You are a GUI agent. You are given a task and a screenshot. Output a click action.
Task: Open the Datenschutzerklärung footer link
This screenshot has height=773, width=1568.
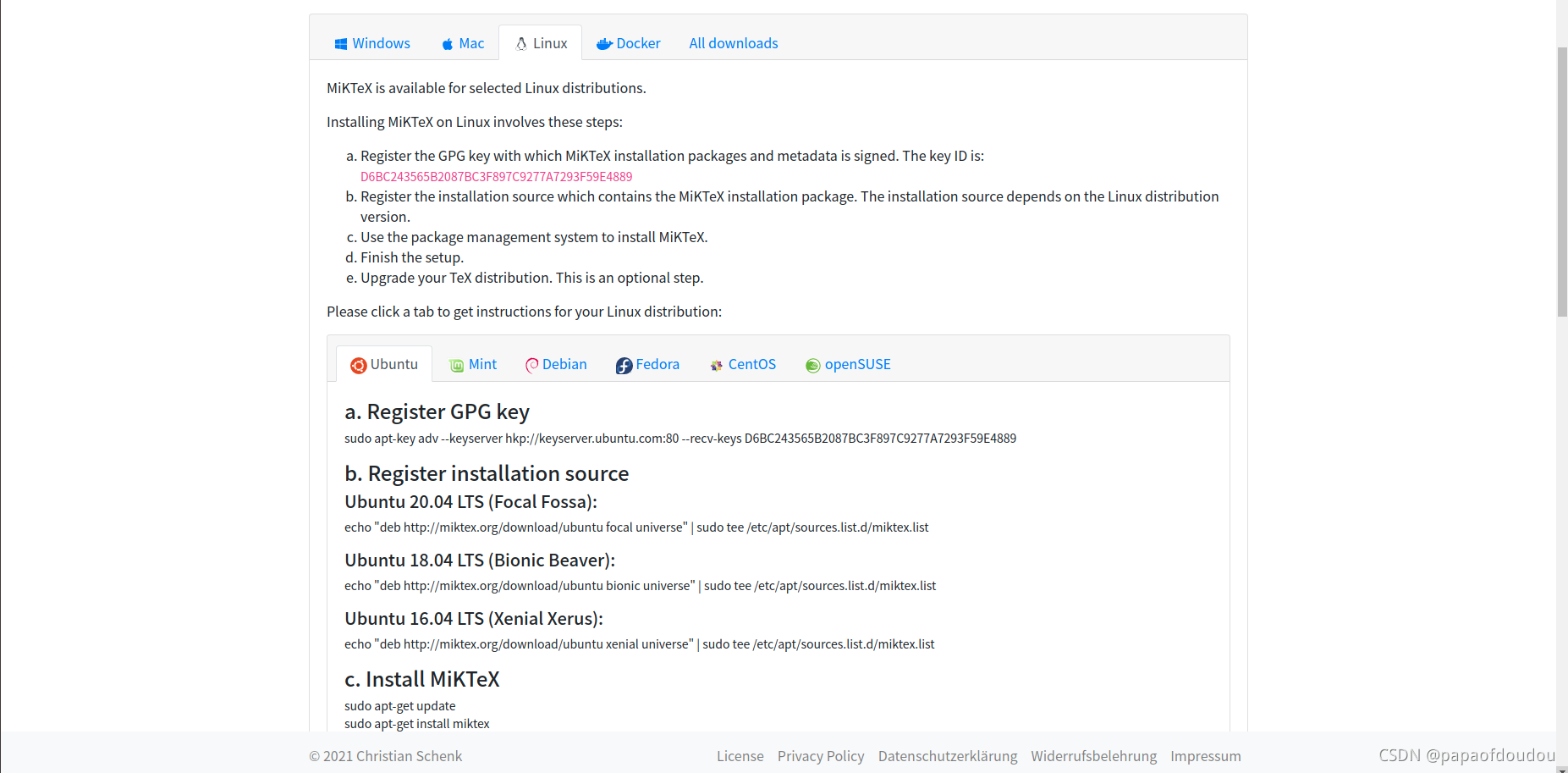coord(948,756)
